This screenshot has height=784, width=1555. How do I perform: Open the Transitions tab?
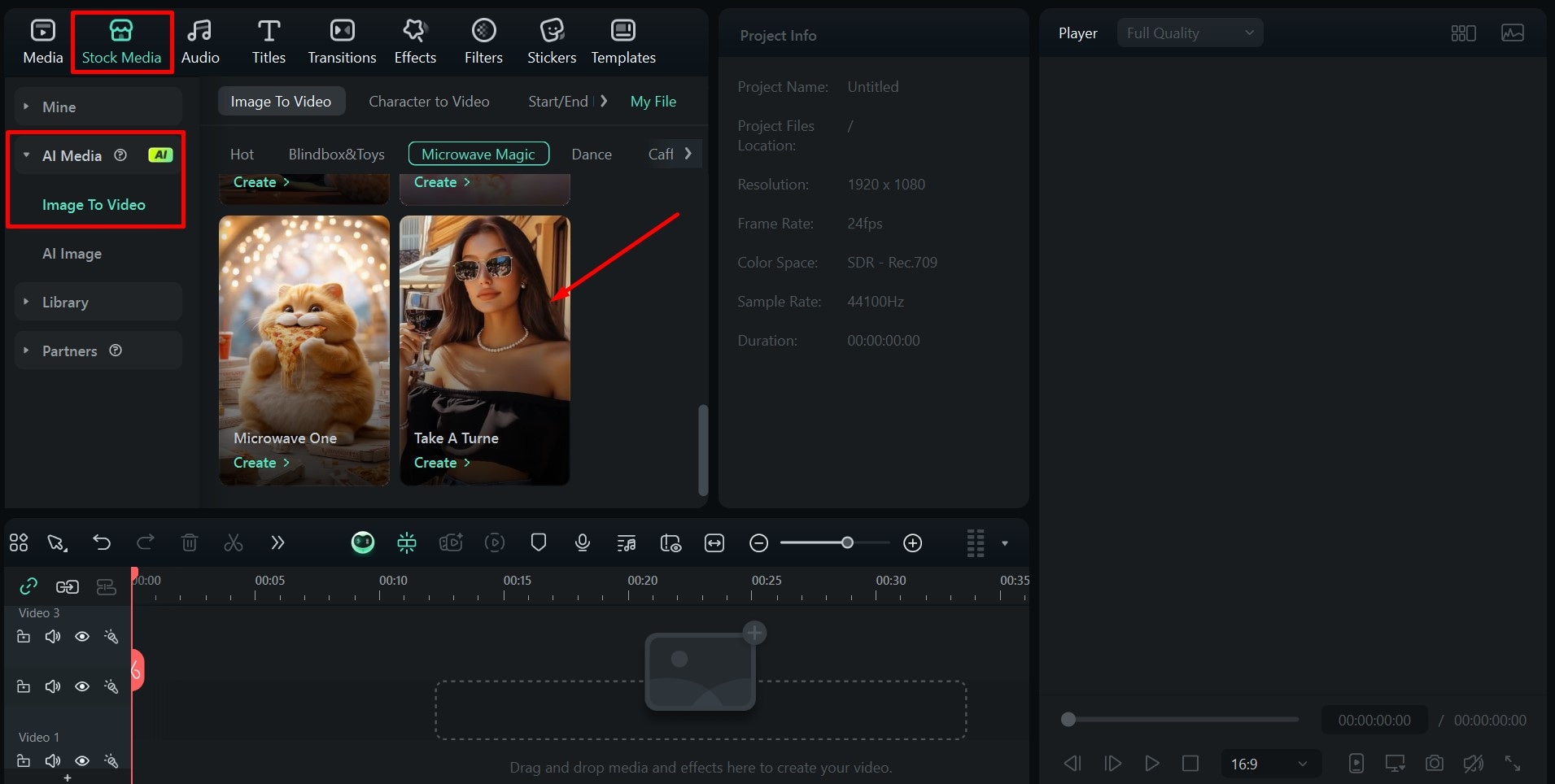point(342,41)
